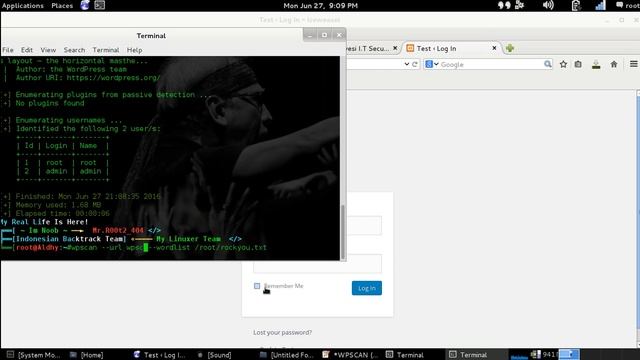Open the Places menu
Screen dimensions: 640x360
[x=62, y=5]
